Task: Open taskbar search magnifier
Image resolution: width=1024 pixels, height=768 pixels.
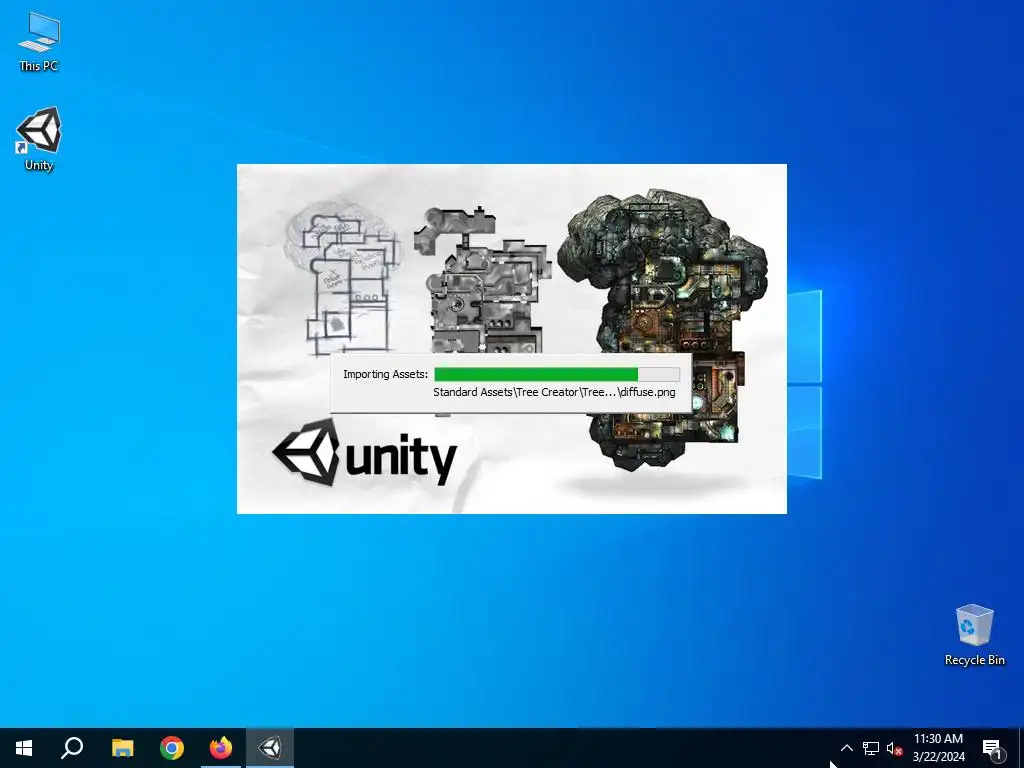Action: pos(72,748)
